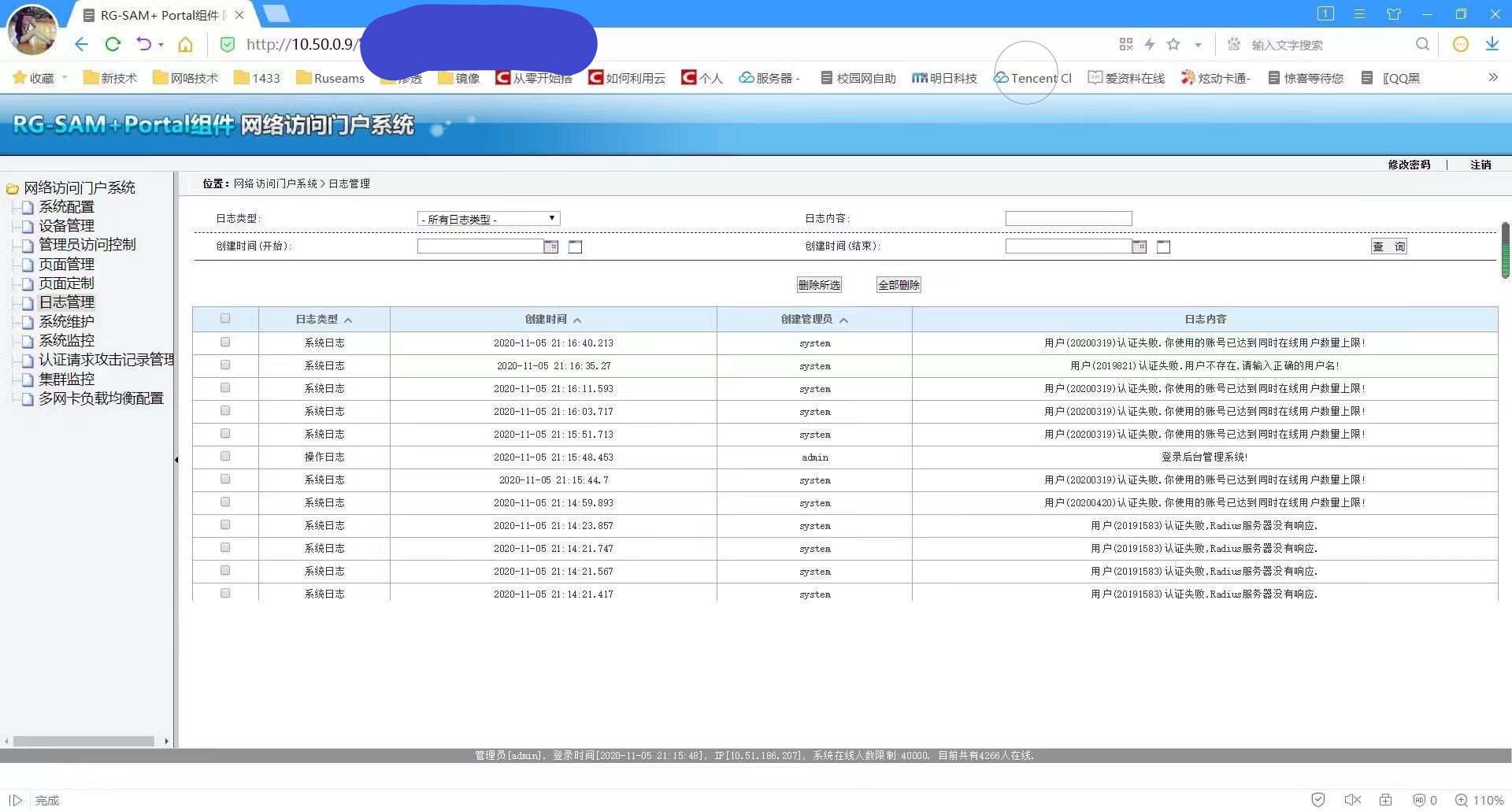Open dropdown arrow next to bookmark star
Image resolution: width=1512 pixels, height=811 pixels.
click(1198, 45)
